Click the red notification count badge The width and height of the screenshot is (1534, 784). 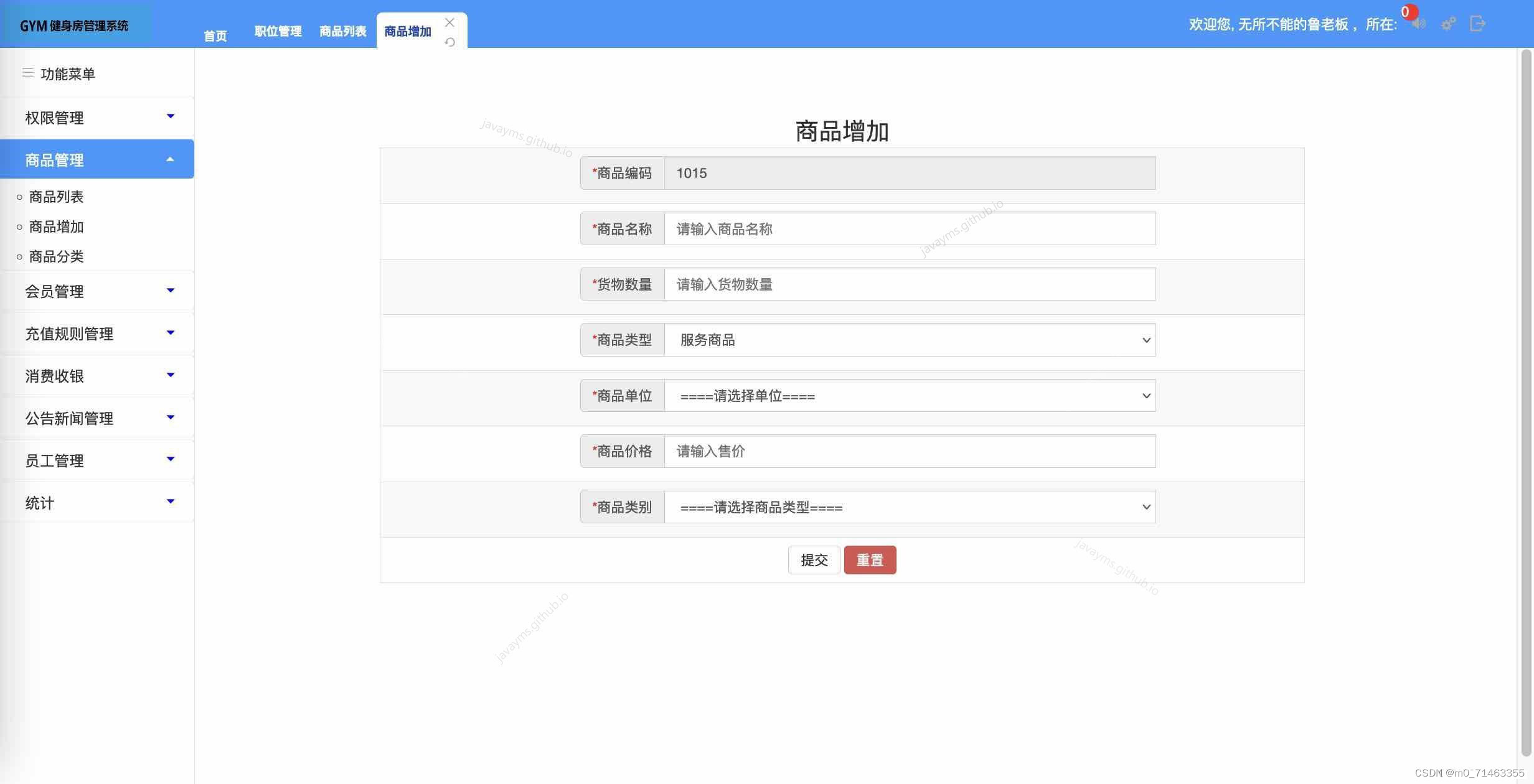coord(1408,12)
